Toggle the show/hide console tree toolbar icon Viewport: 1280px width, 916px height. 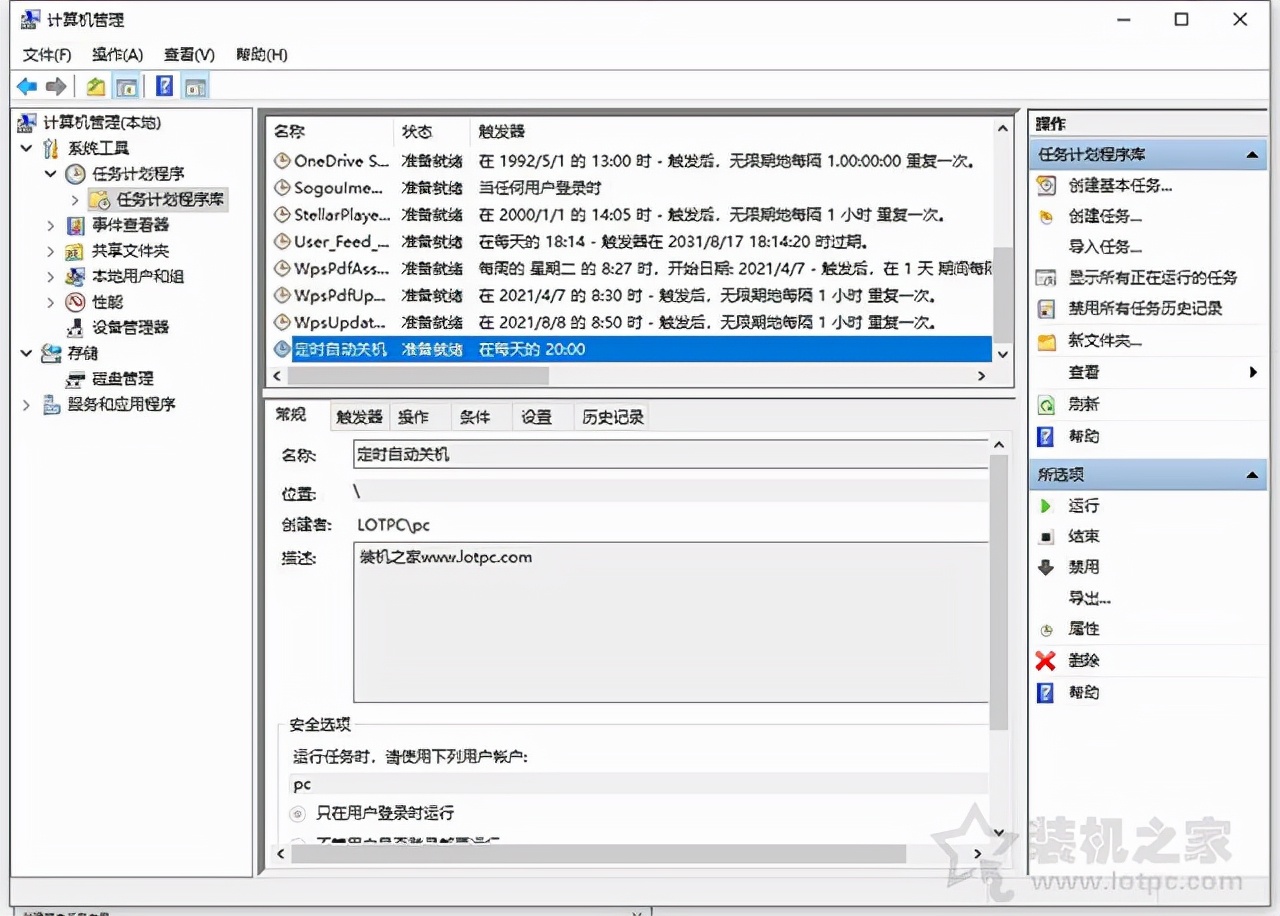(x=126, y=87)
